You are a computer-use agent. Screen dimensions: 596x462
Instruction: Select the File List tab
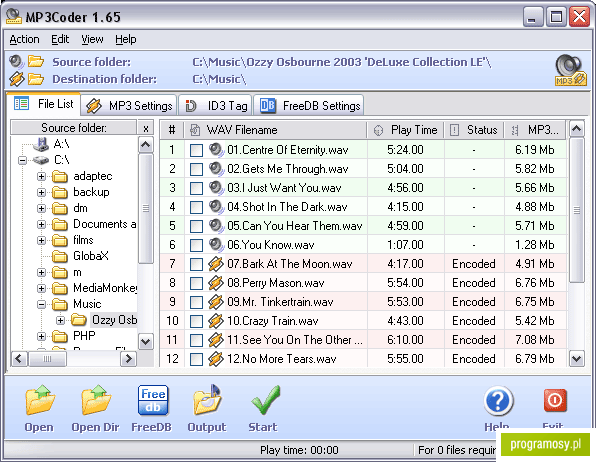tap(43, 104)
